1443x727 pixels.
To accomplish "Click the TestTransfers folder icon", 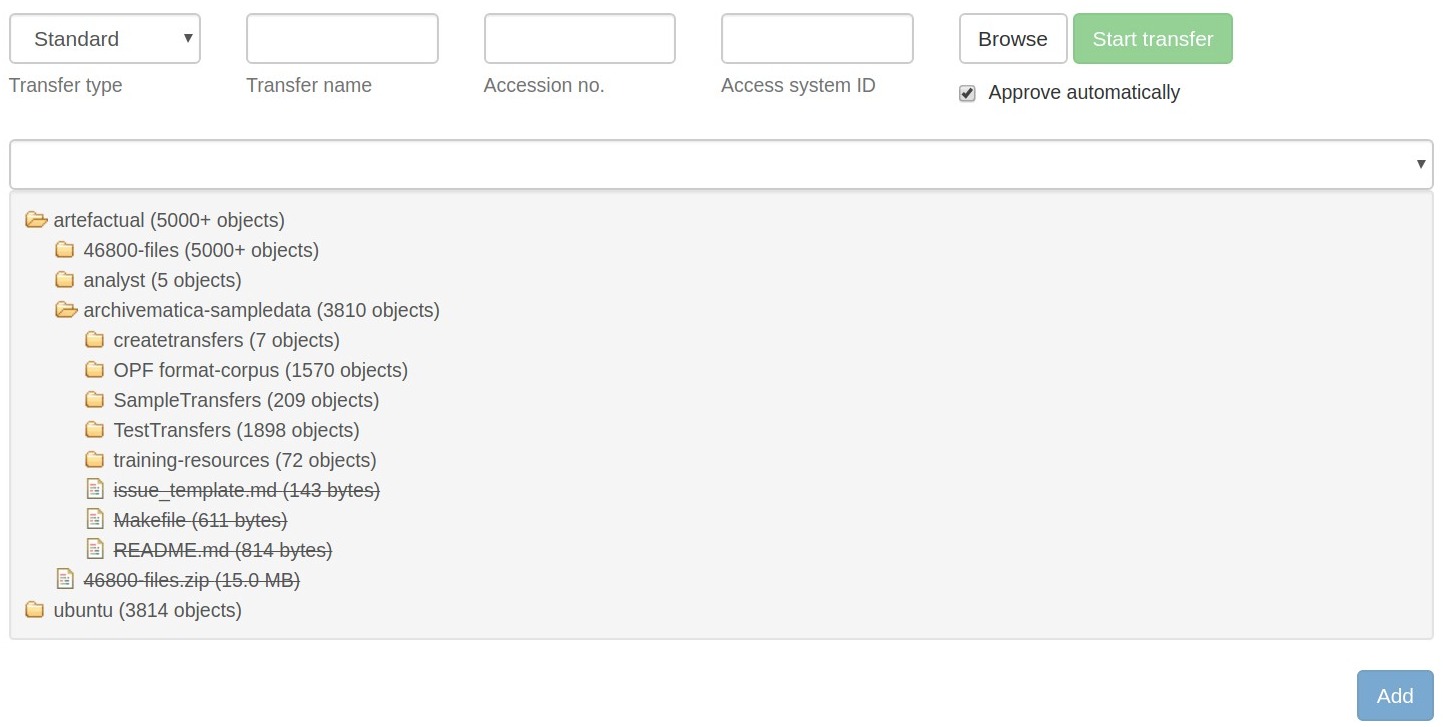I will click(95, 429).
